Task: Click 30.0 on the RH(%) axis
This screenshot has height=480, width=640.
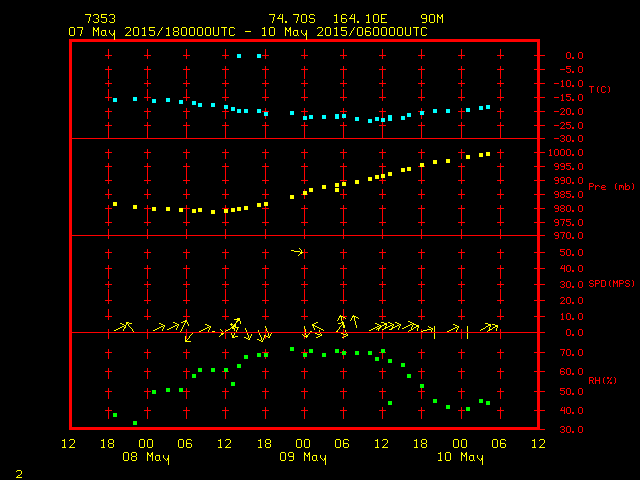Action: (x=571, y=430)
